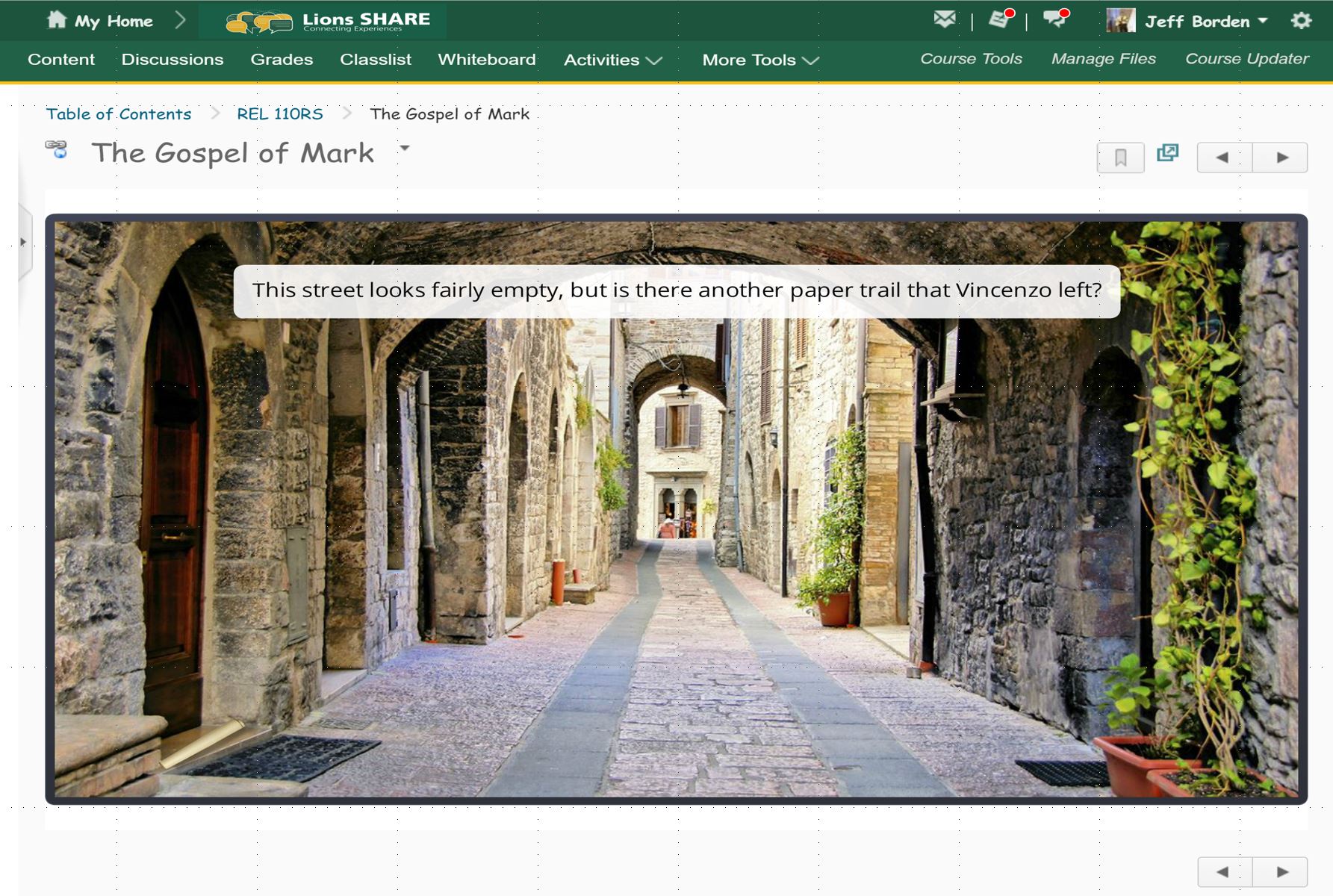Navigate to Table of Contents breadcrumb
1333x896 pixels.
(119, 113)
